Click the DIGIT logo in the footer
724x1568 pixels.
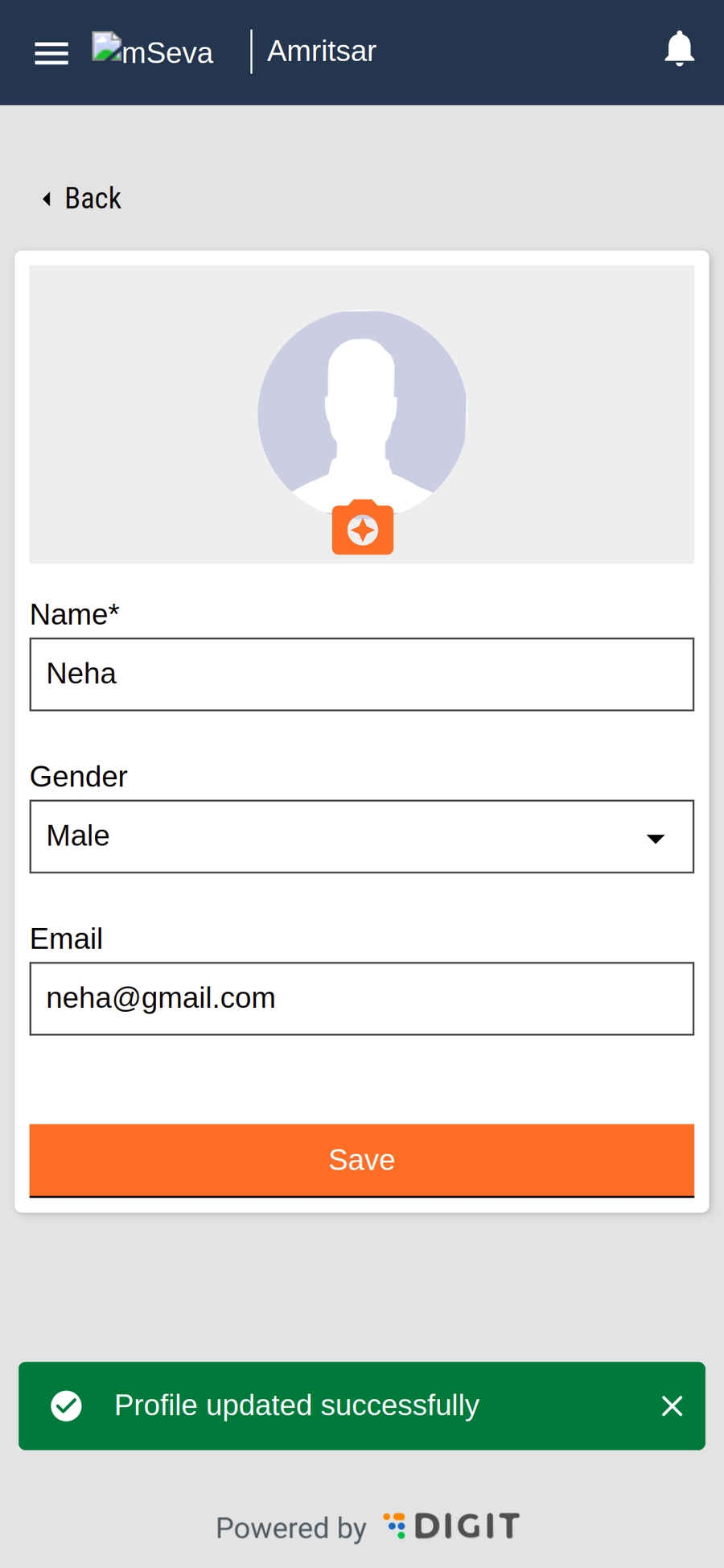(452, 1526)
